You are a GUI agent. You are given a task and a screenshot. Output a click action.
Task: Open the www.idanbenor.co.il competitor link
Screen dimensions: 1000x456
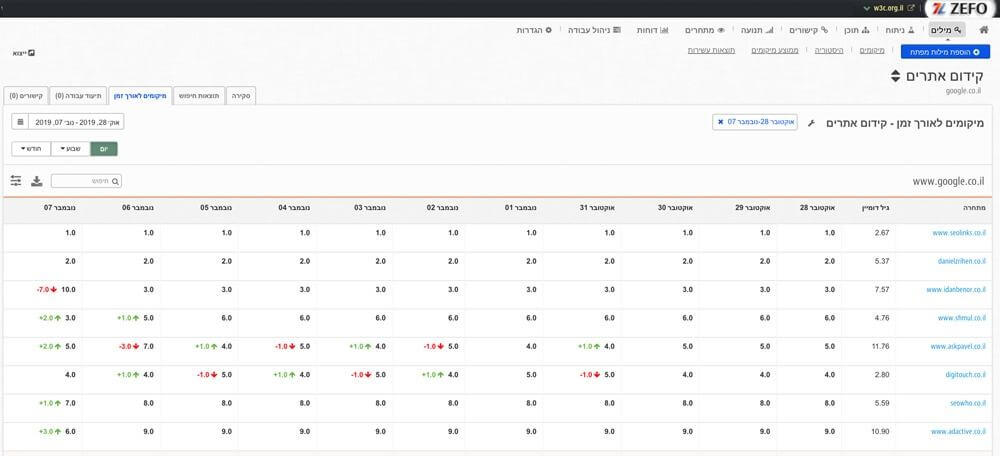click(956, 290)
